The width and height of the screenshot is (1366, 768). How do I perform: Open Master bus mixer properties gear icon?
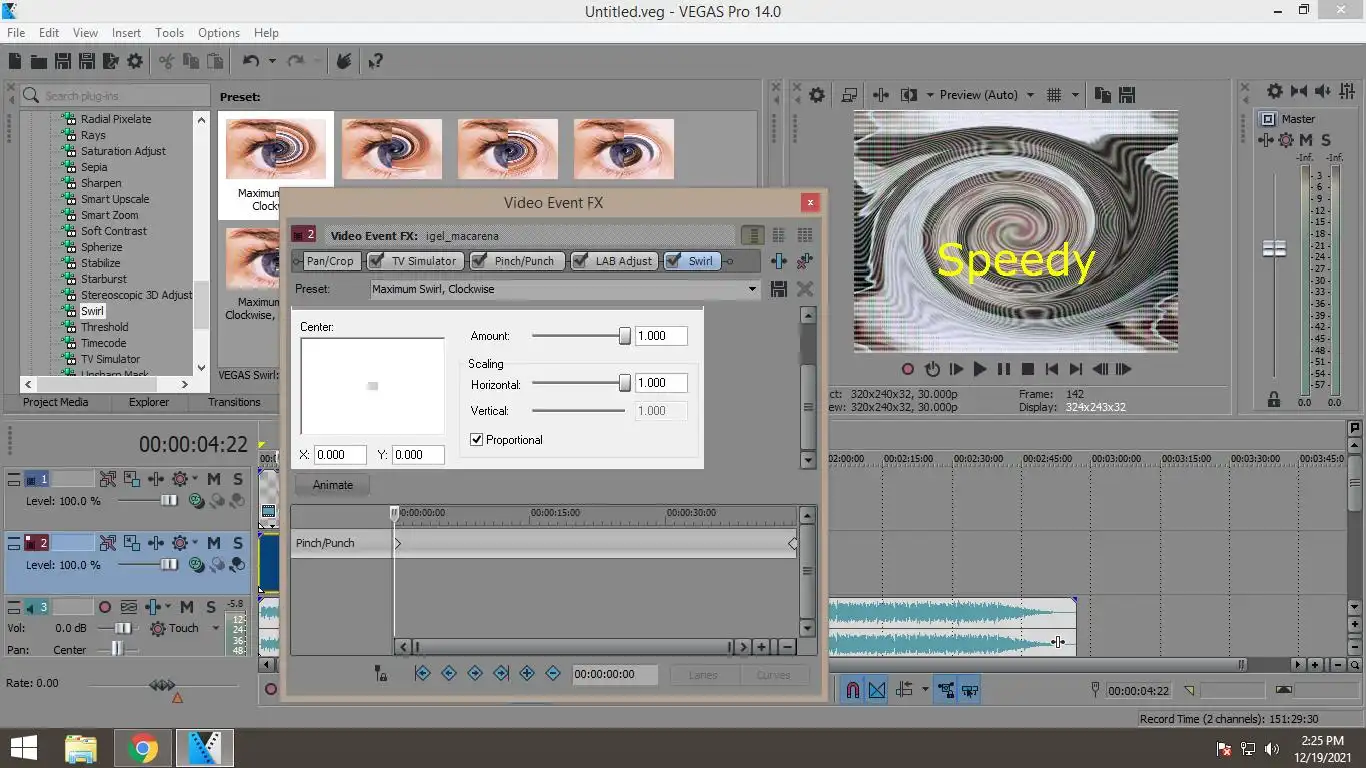click(x=1275, y=91)
